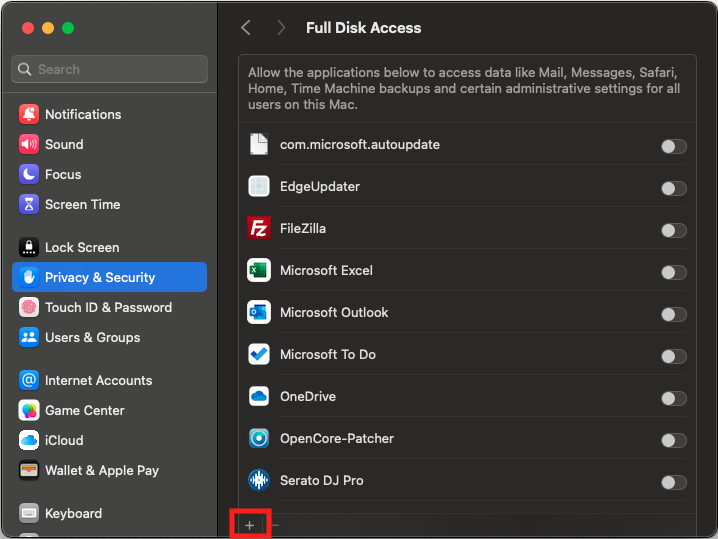Click the Microsoft To Do checkmark icon
The image size is (718, 539).
[x=259, y=354]
